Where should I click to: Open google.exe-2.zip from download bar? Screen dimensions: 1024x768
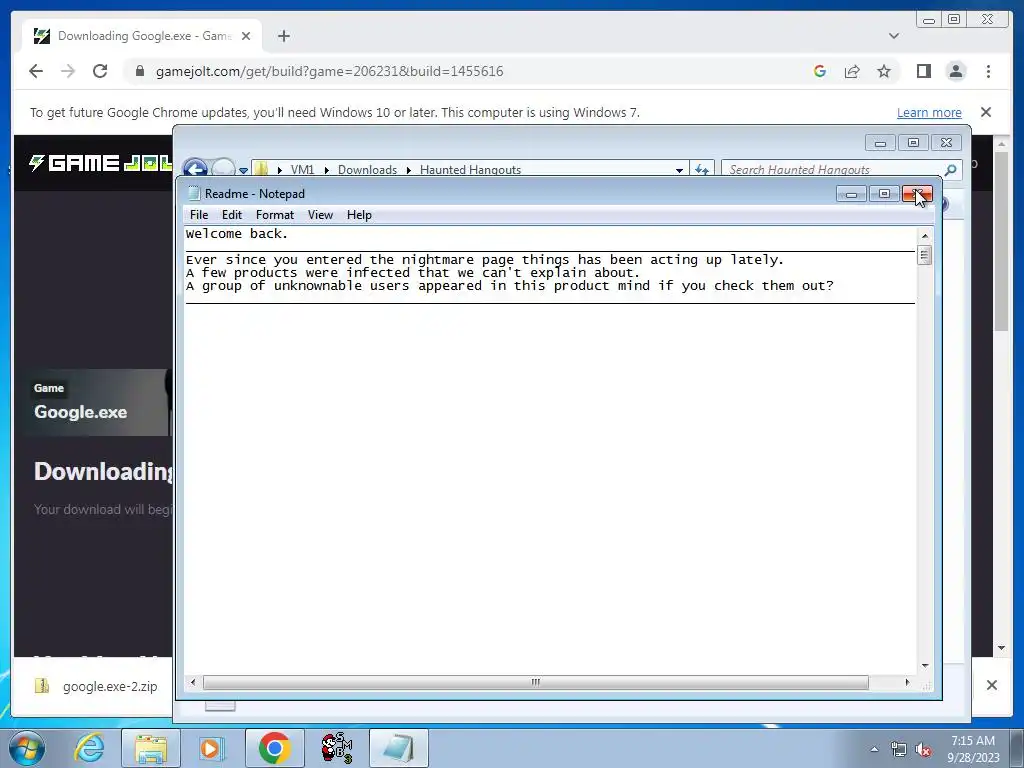coord(98,686)
